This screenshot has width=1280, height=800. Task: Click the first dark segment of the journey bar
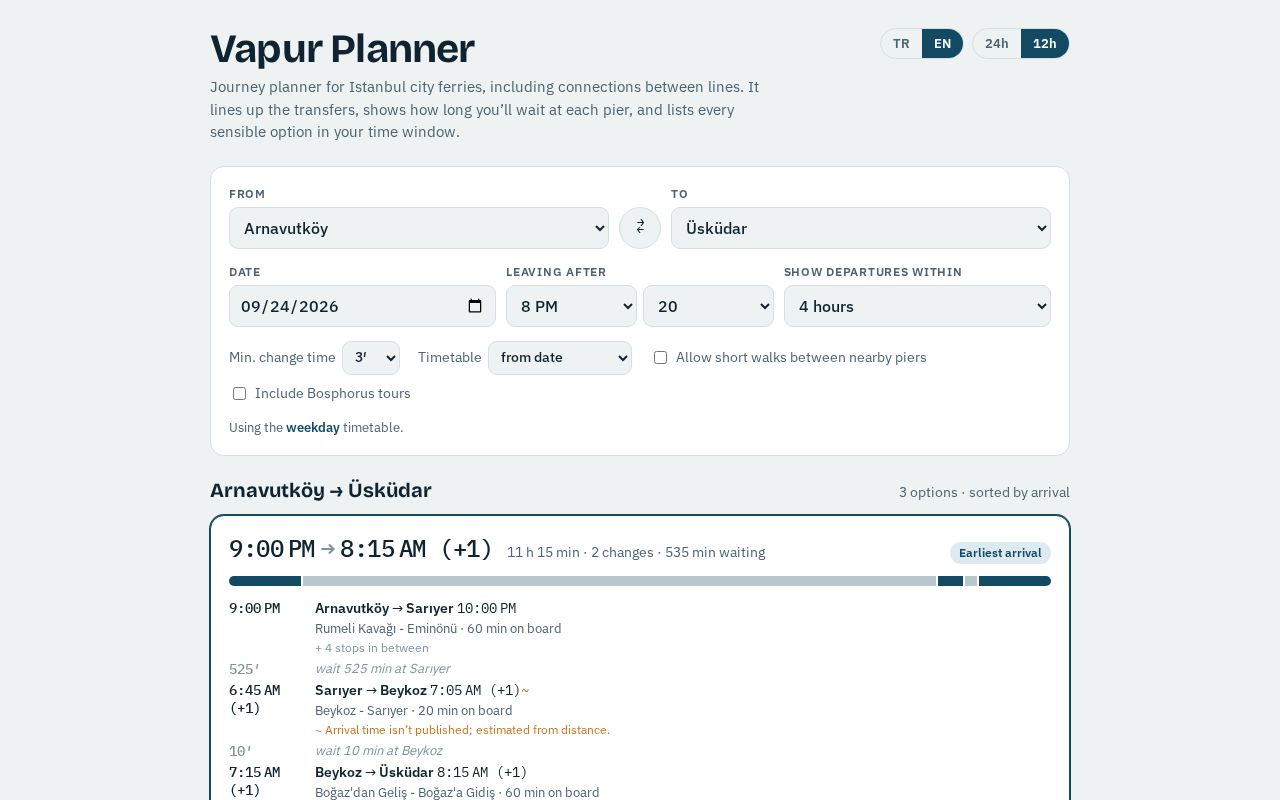click(x=265, y=581)
